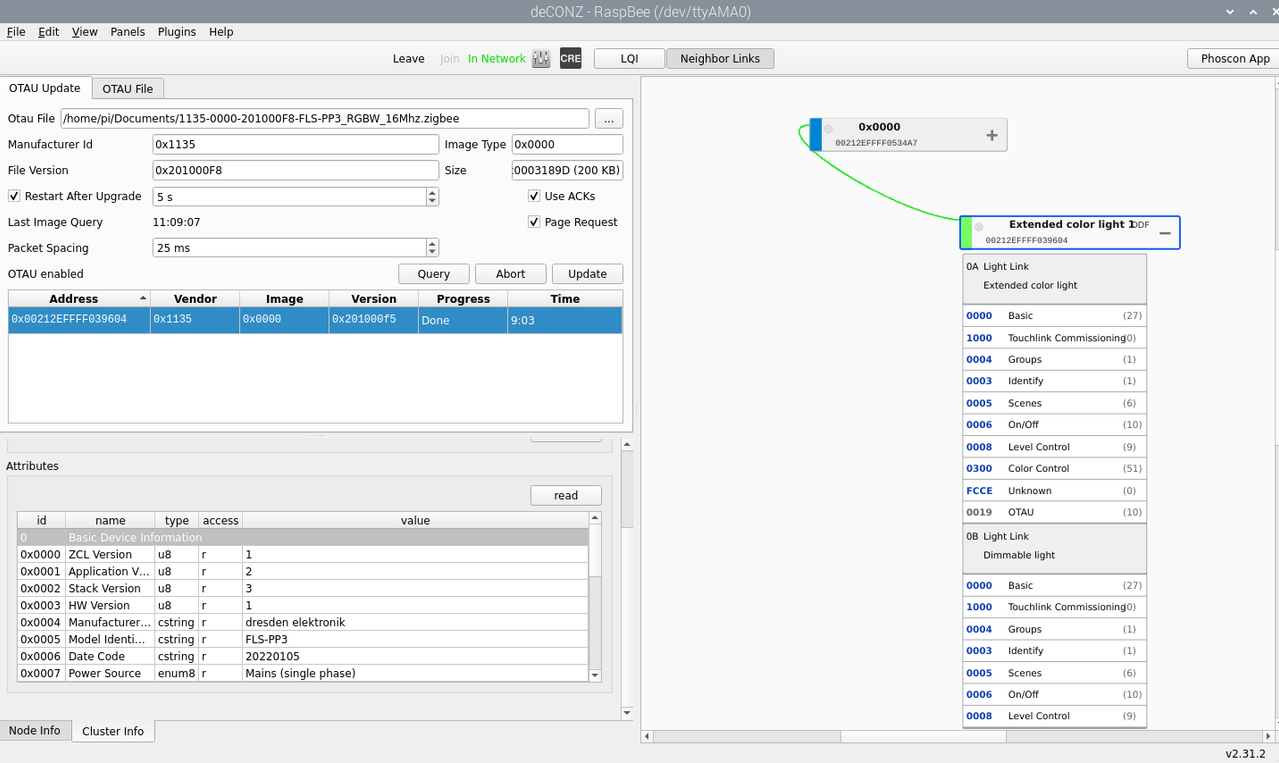Screen dimensions: 1279x763
Task: Click the CRE icon in the toolbar
Action: [x=570, y=58]
